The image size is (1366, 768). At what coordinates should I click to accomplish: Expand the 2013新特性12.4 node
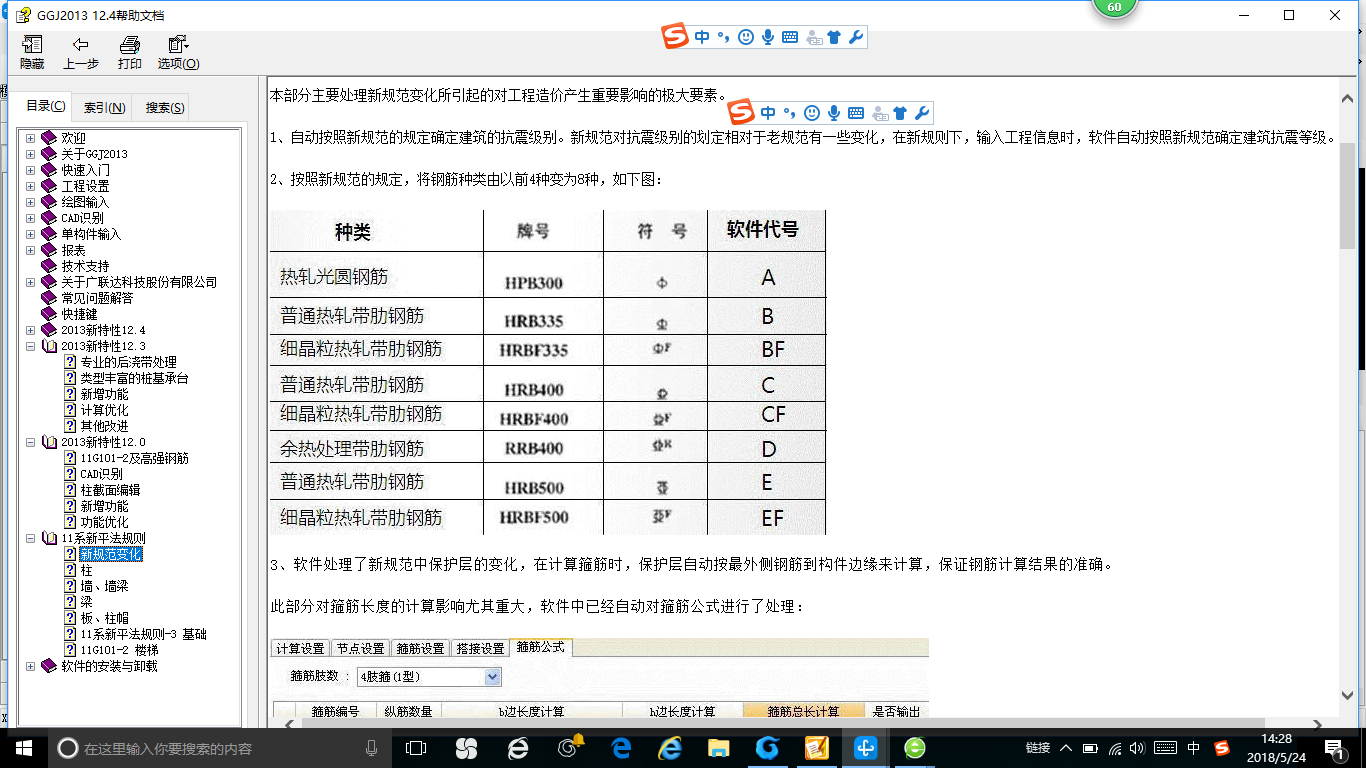point(31,330)
